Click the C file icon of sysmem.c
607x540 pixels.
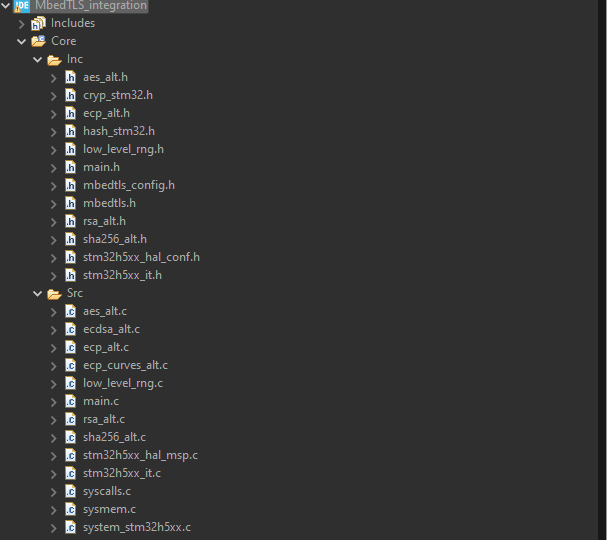pos(70,509)
